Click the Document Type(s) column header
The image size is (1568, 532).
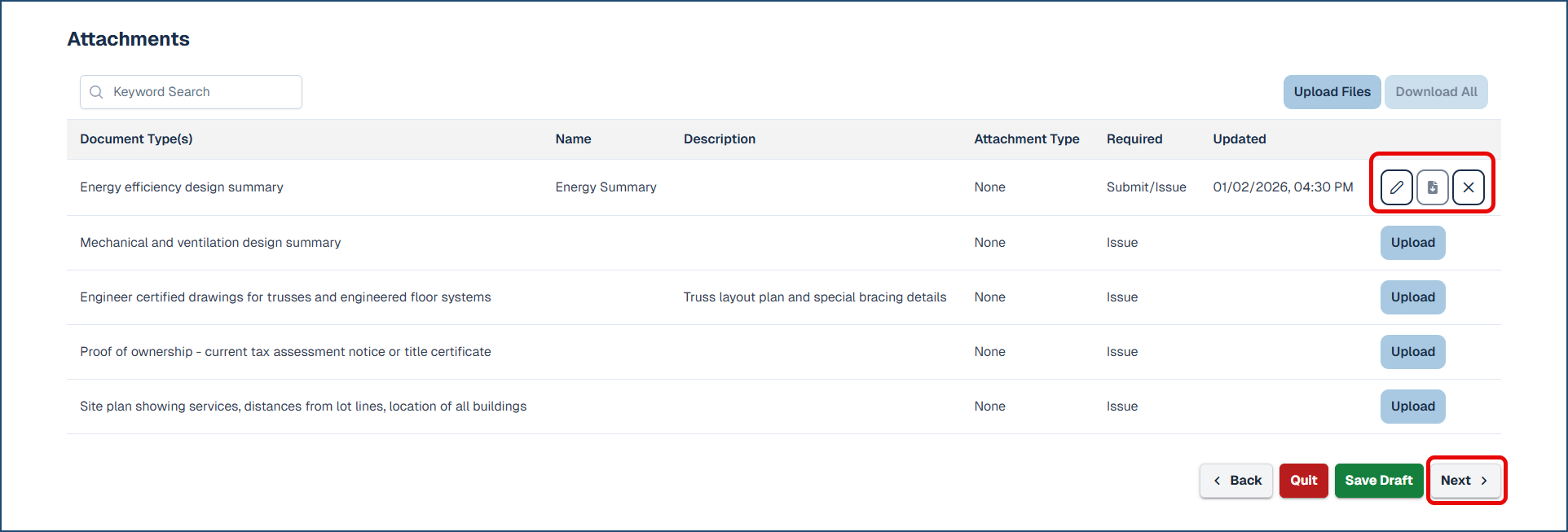[x=136, y=139]
